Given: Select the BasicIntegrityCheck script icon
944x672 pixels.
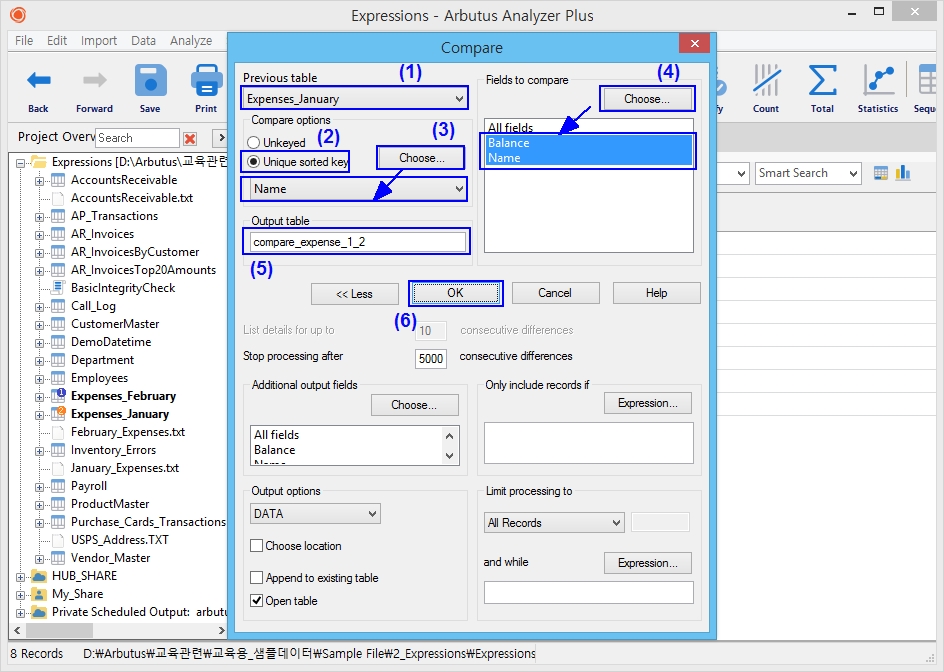Looking at the screenshot, I should (x=58, y=288).
